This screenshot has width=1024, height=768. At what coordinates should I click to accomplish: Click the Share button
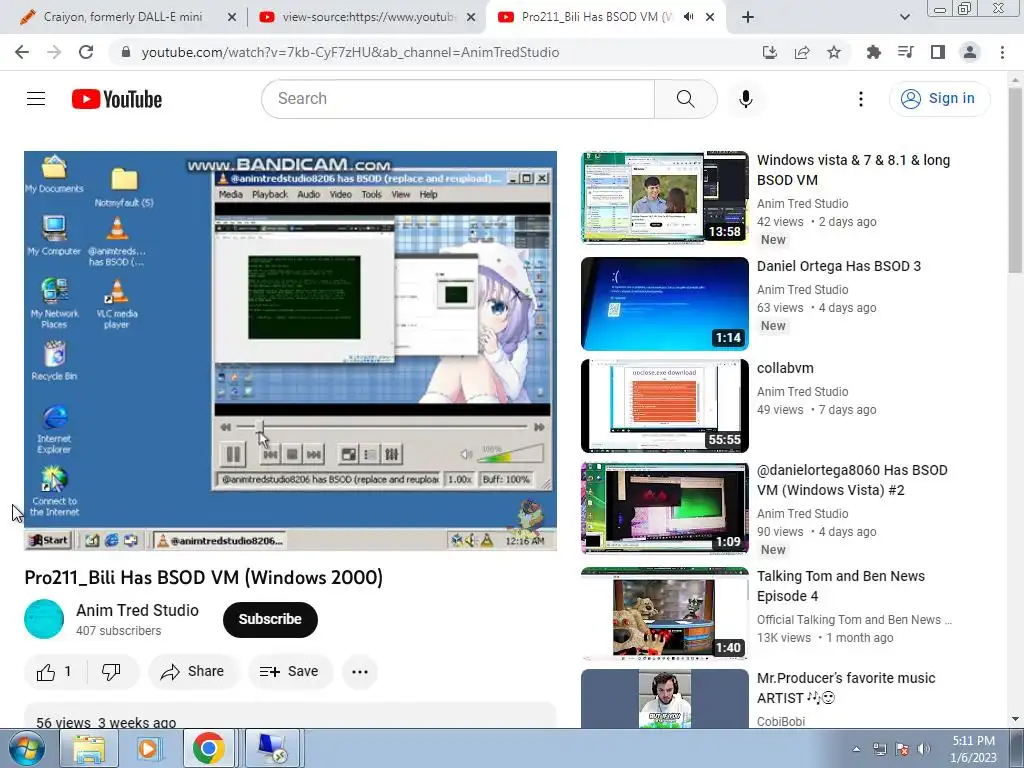coord(194,671)
